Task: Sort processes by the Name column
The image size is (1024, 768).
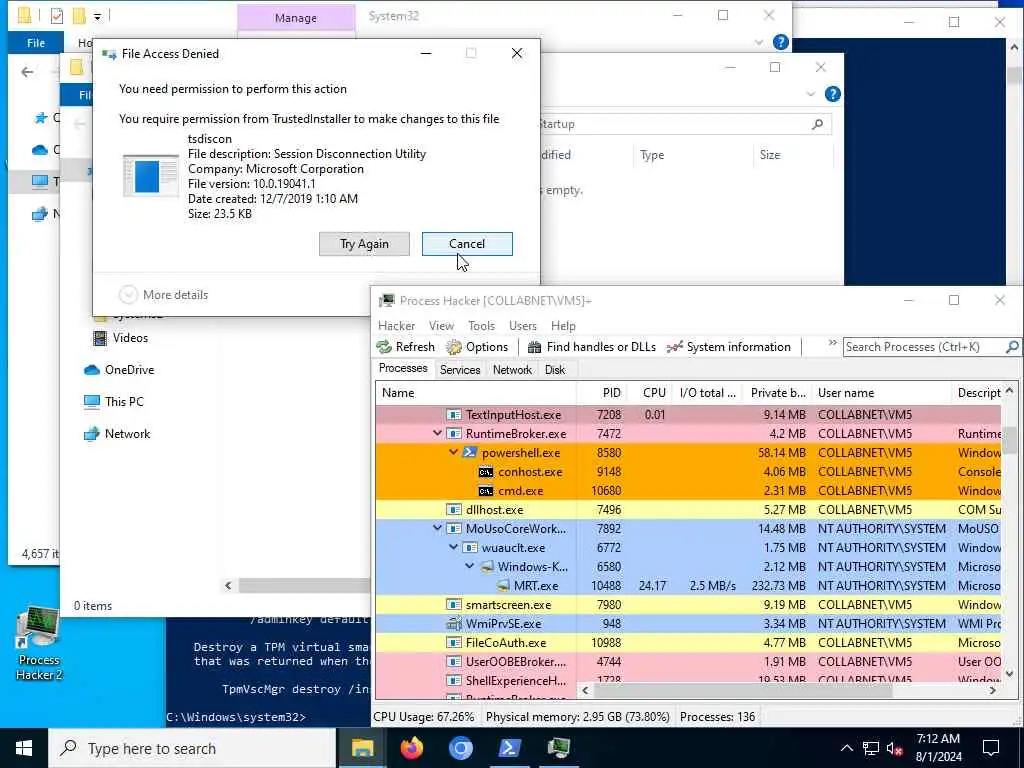Action: [476, 392]
